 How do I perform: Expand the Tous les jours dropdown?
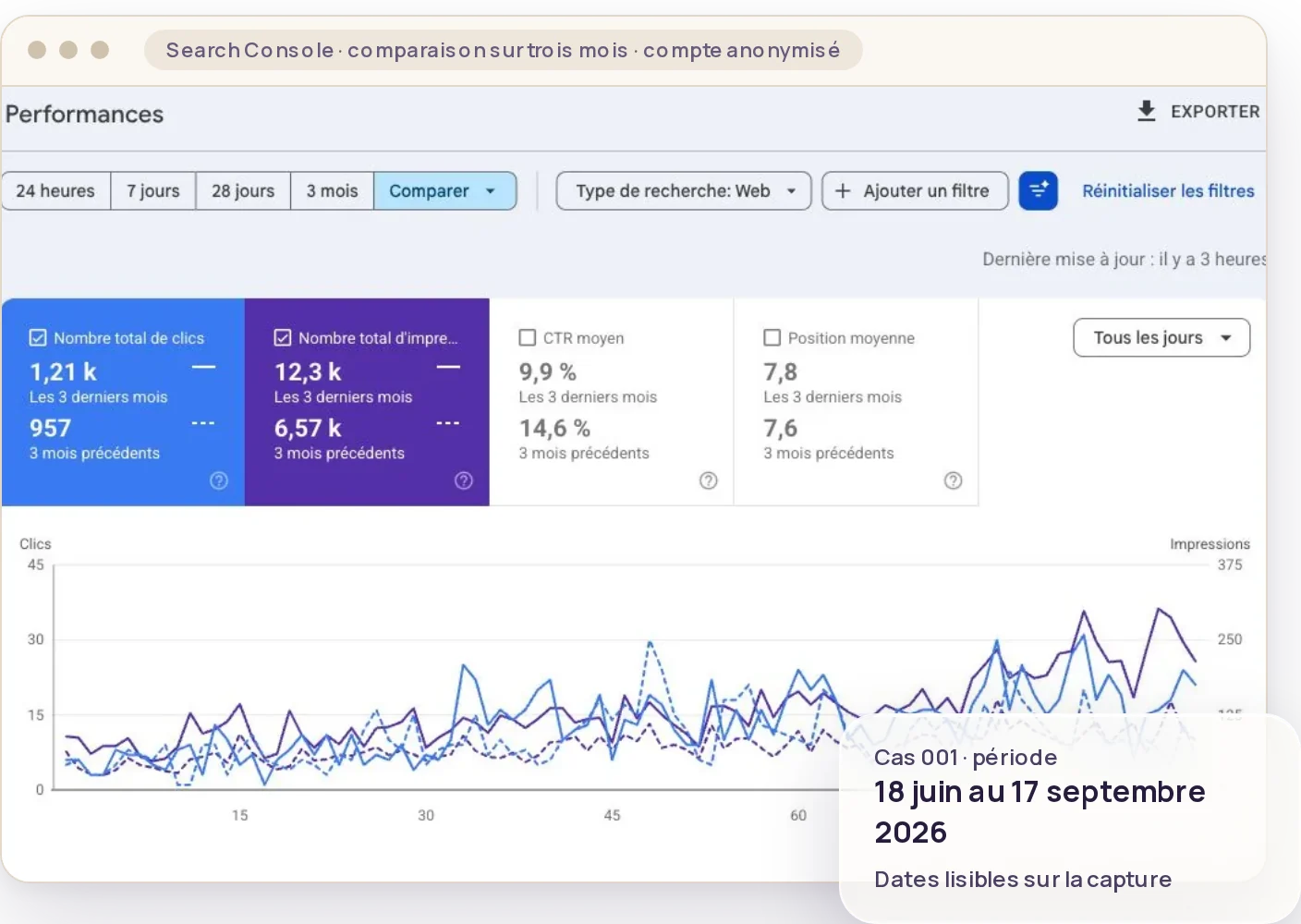pos(1161,337)
